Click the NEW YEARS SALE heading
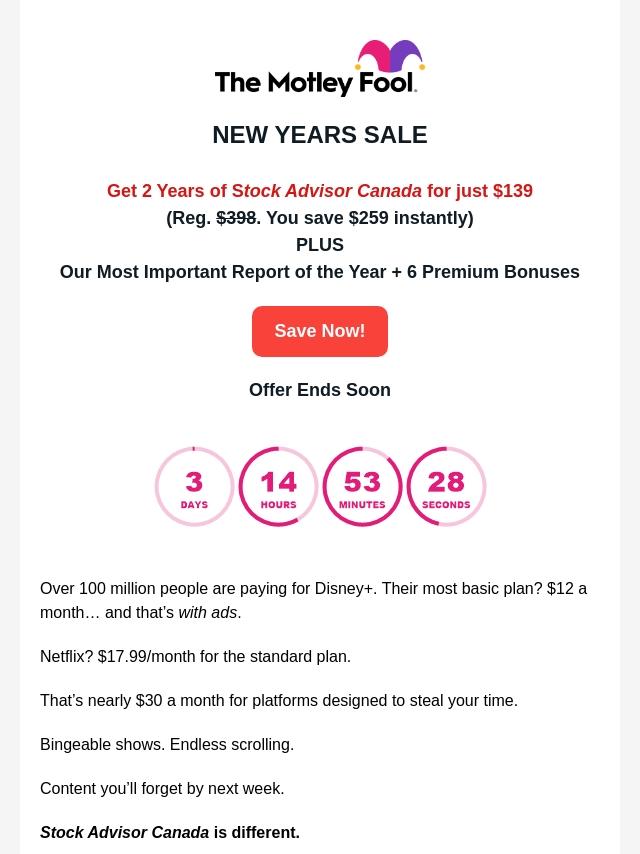This screenshot has width=640, height=854. click(x=320, y=135)
